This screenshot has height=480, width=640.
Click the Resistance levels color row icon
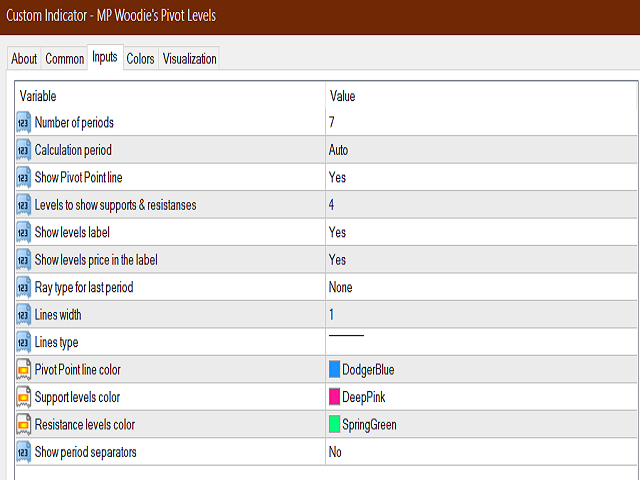[24, 424]
